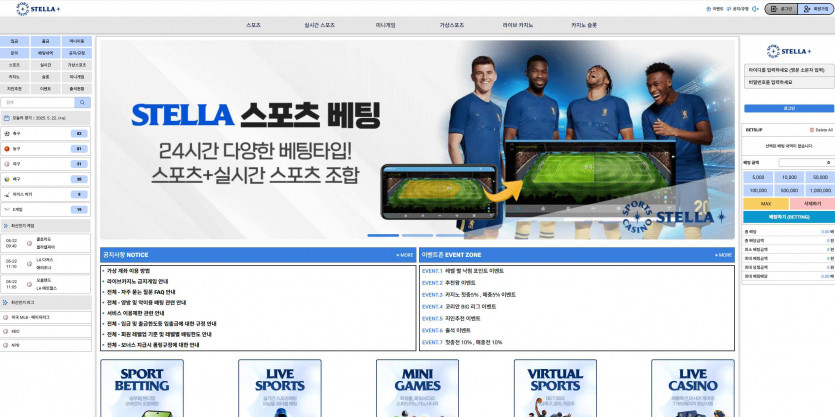Select the basketball icon for 농구

coord(7,149)
